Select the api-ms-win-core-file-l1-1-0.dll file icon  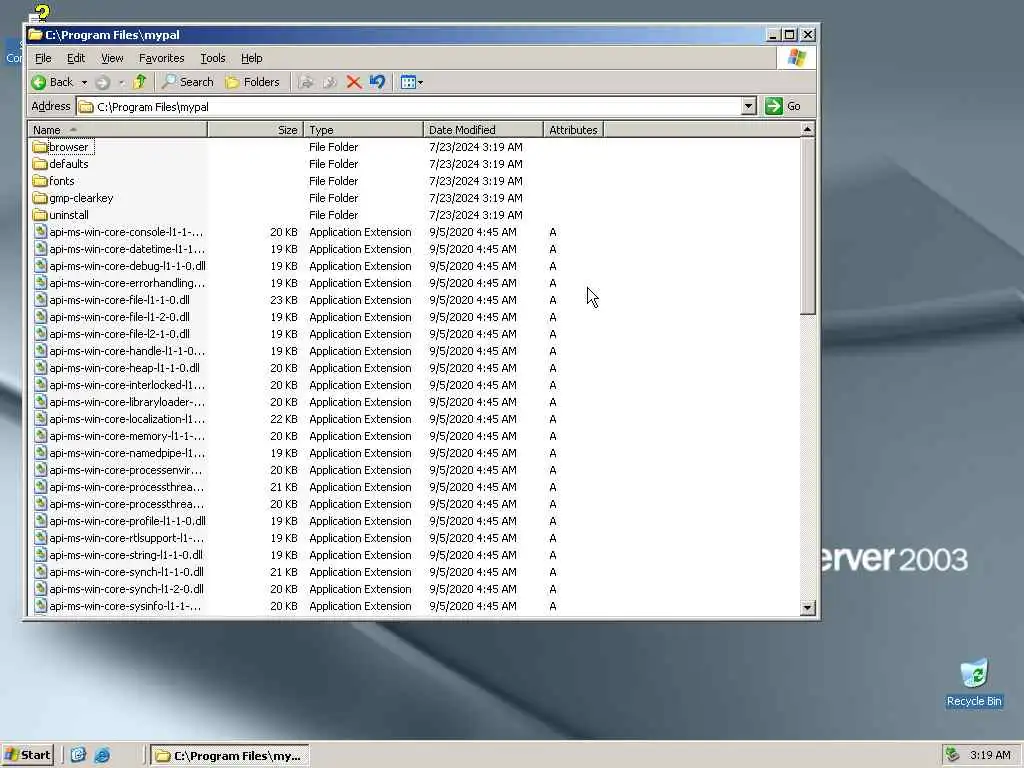(x=40, y=300)
